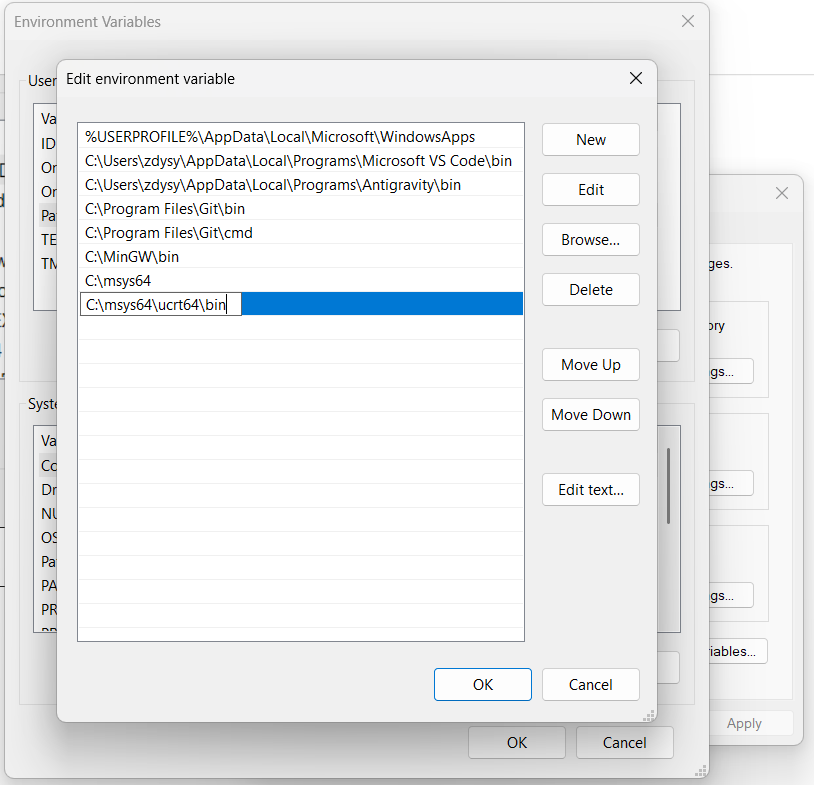The image size is (814, 785).
Task: Cancel the Edit environment variable dialog
Action: tap(590, 685)
